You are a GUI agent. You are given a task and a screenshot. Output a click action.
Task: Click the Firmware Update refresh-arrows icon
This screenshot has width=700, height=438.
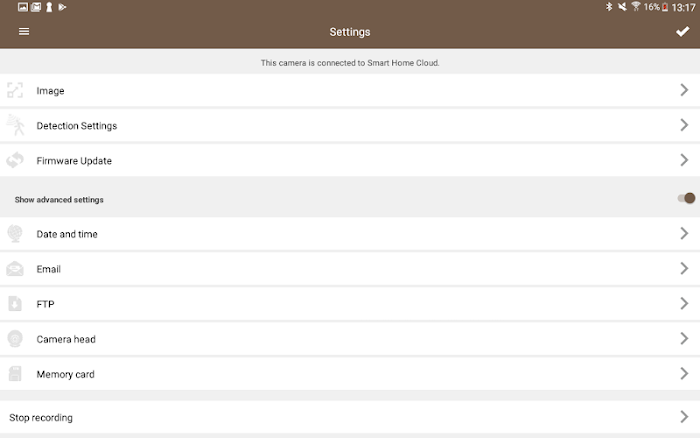point(15,160)
